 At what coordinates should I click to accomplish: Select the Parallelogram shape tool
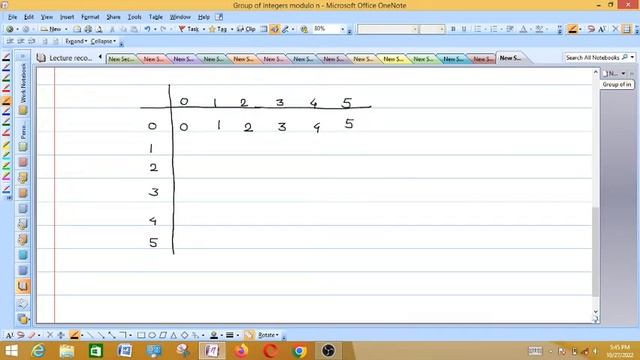163,335
